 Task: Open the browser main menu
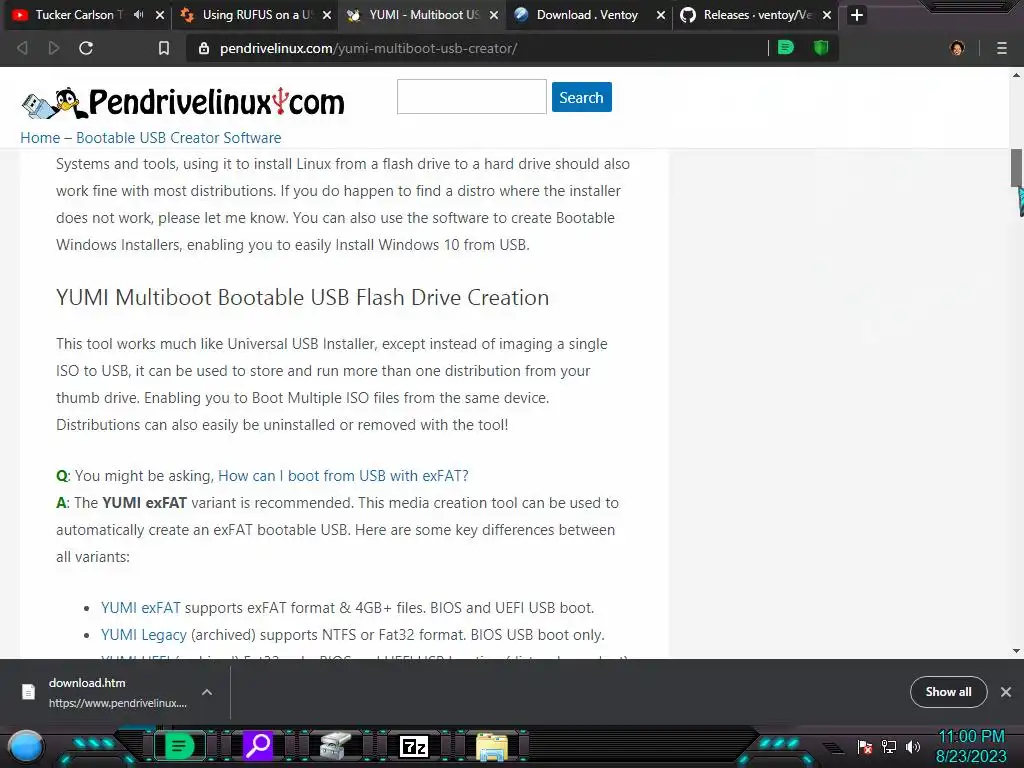[x=1002, y=48]
